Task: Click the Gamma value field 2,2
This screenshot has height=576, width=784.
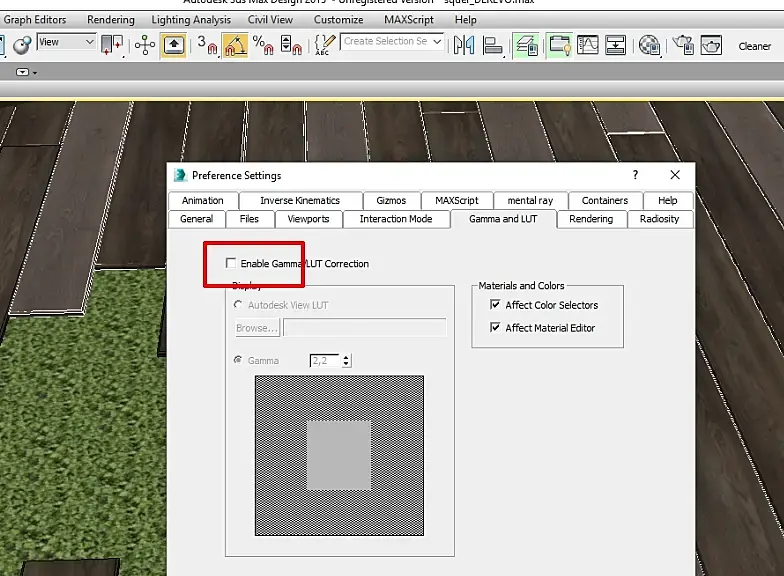Action: point(326,360)
